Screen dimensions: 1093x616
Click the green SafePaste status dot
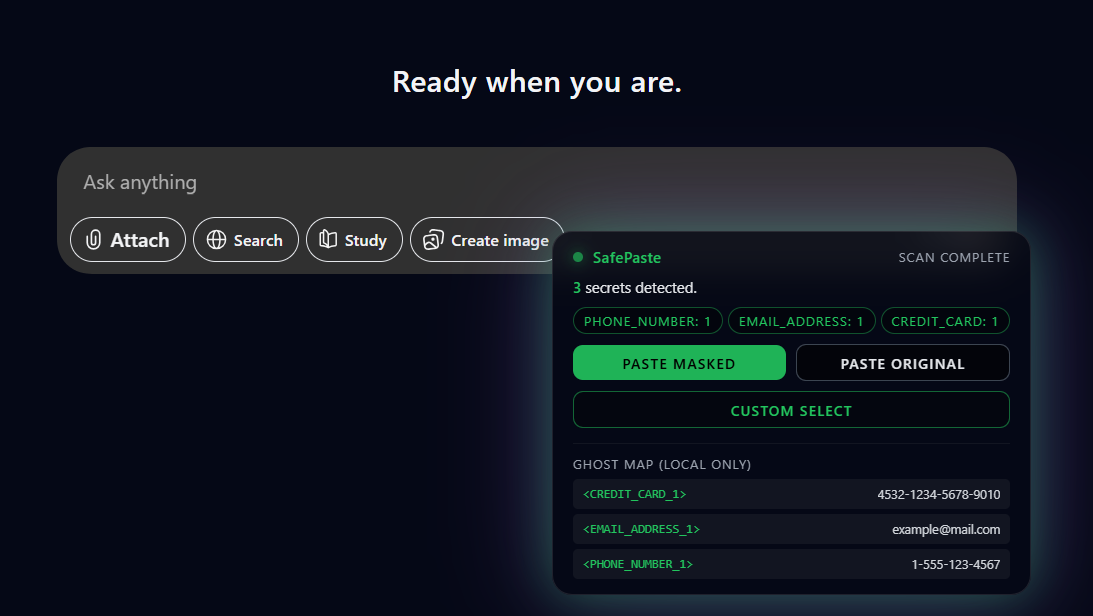click(578, 257)
